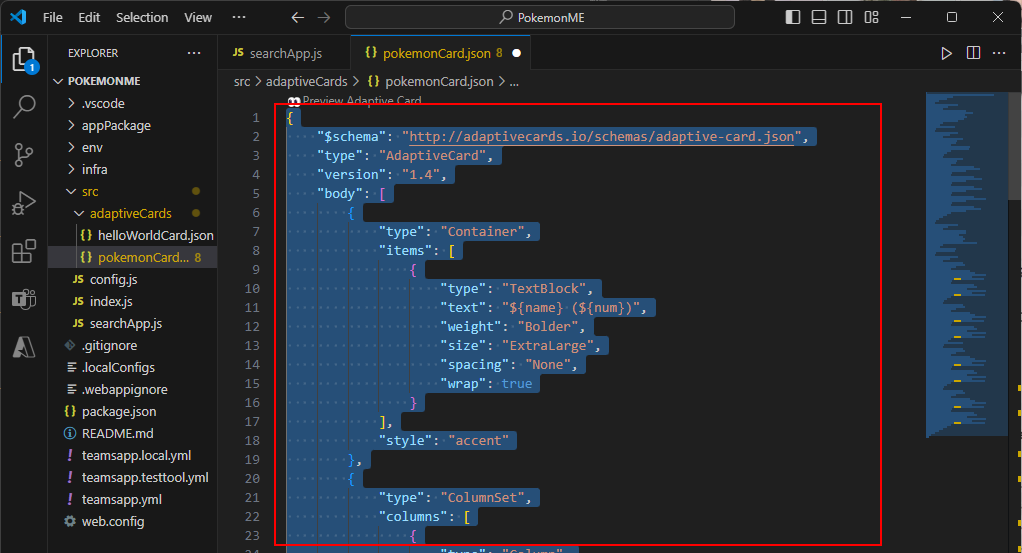
Task: Switch to the searchApp.js tab
Action: [285, 53]
